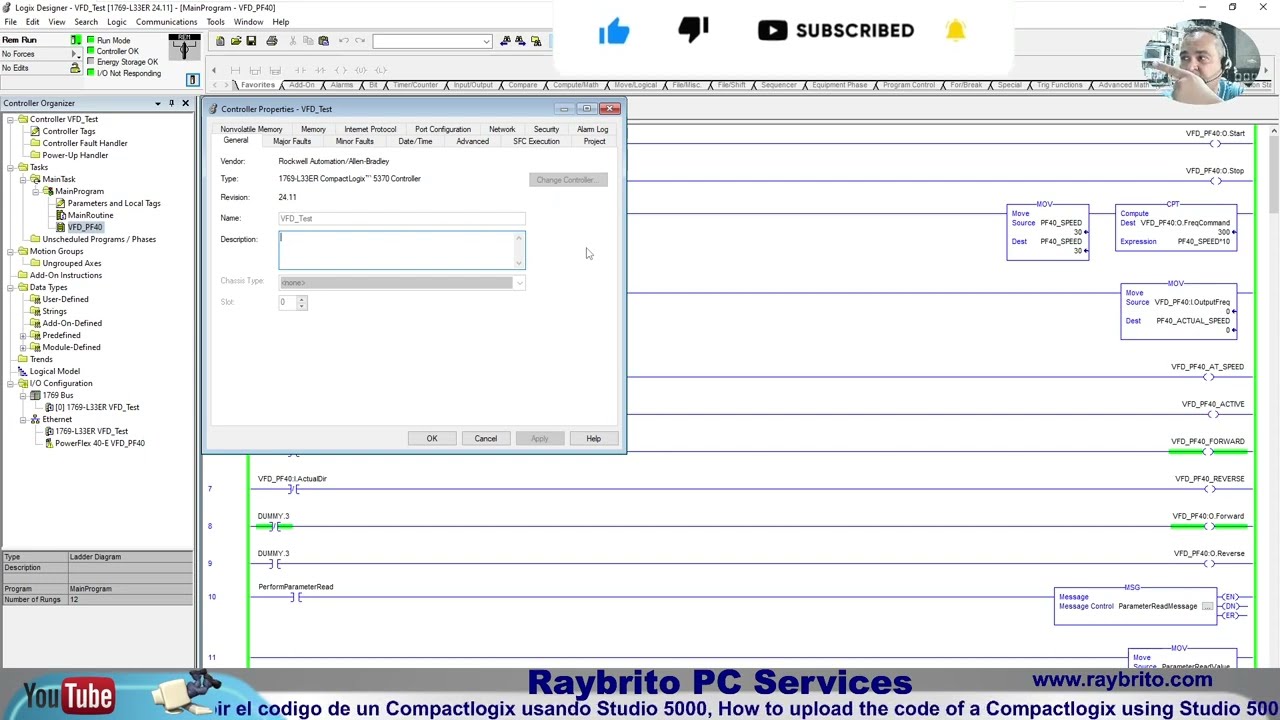Viewport: 1280px width, 720px height.
Task: Click the Cut toolbar icon
Action: click(293, 41)
